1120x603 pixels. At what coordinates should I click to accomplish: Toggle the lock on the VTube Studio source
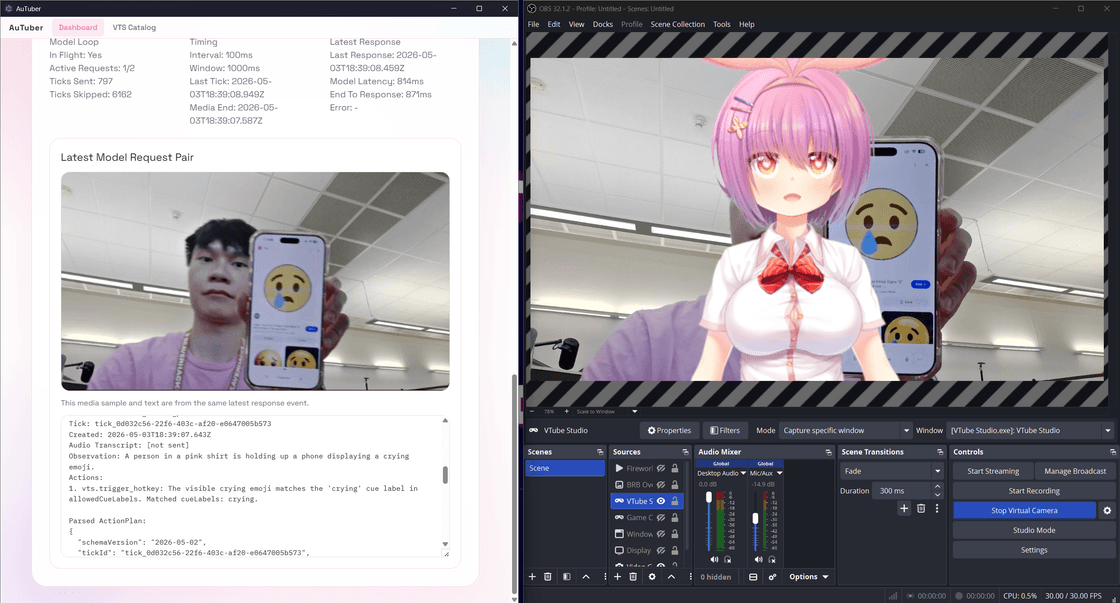coord(675,502)
